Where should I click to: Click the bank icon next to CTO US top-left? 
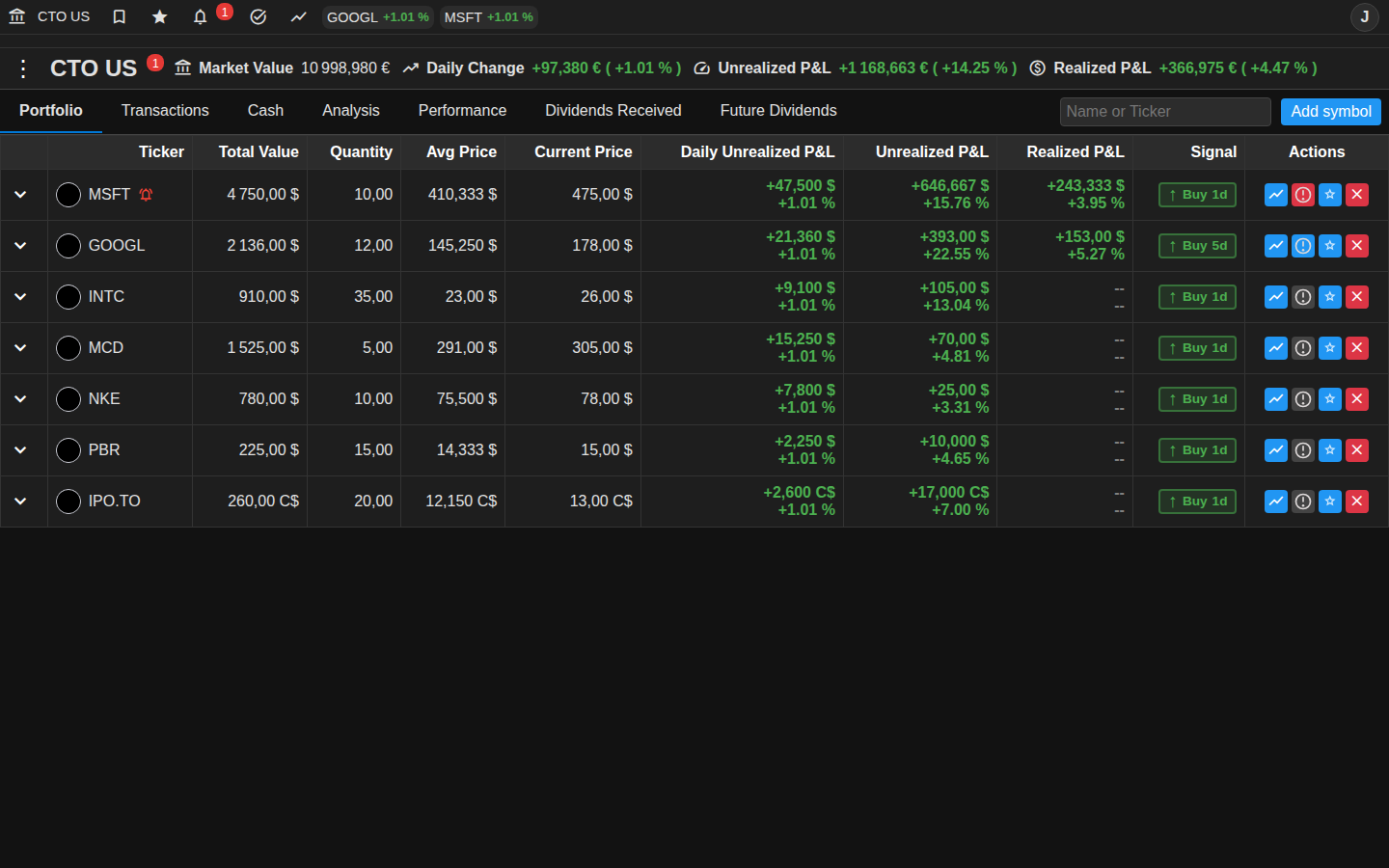pyautogui.click(x=16, y=16)
